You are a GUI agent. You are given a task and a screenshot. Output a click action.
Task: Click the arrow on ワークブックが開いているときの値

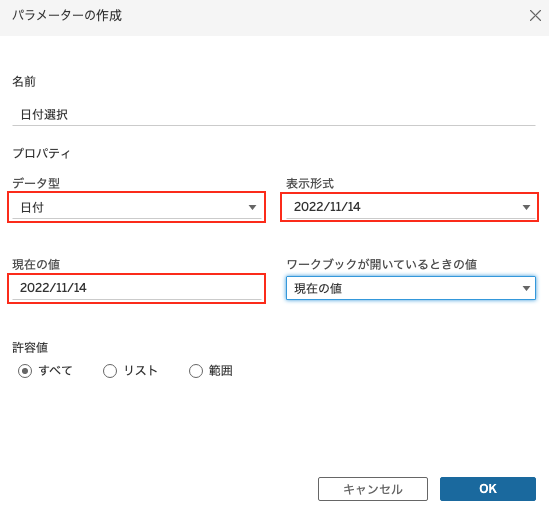[526, 288]
